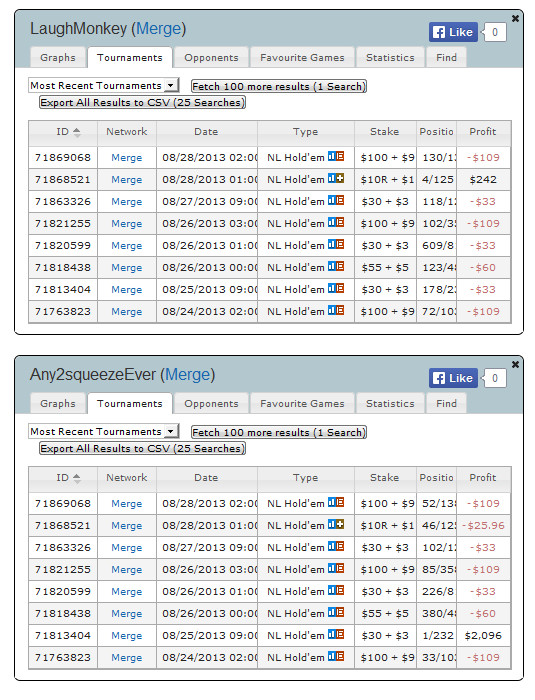Click type icon in Any2squeezeEver 71818438 row
This screenshot has height=700, width=535.
(x=336, y=612)
